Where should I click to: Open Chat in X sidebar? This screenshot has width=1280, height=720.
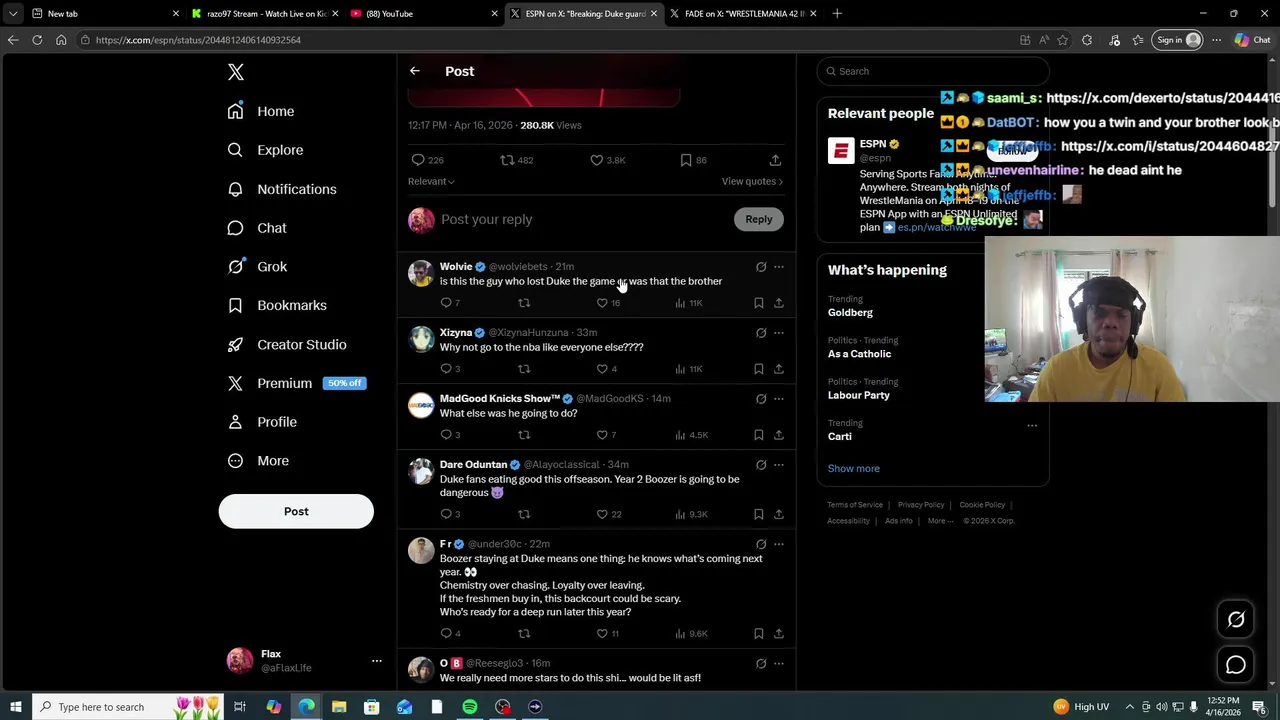pyautogui.click(x=257, y=228)
